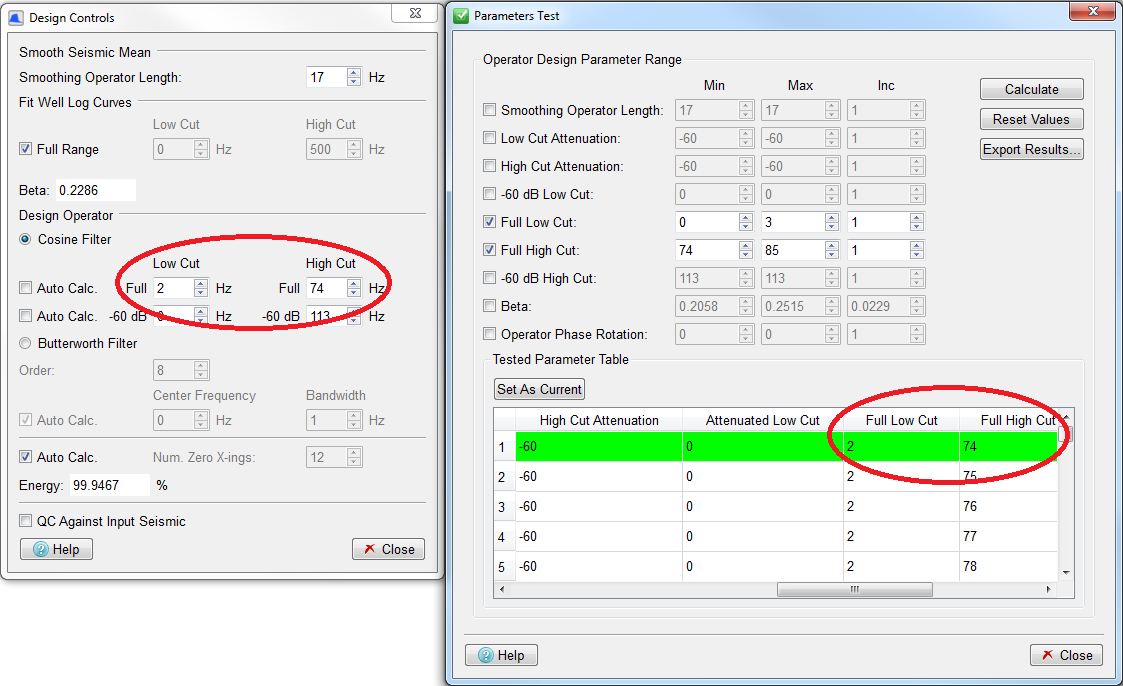
Task: Click the Beta value field in Design Controls
Action: [95, 190]
